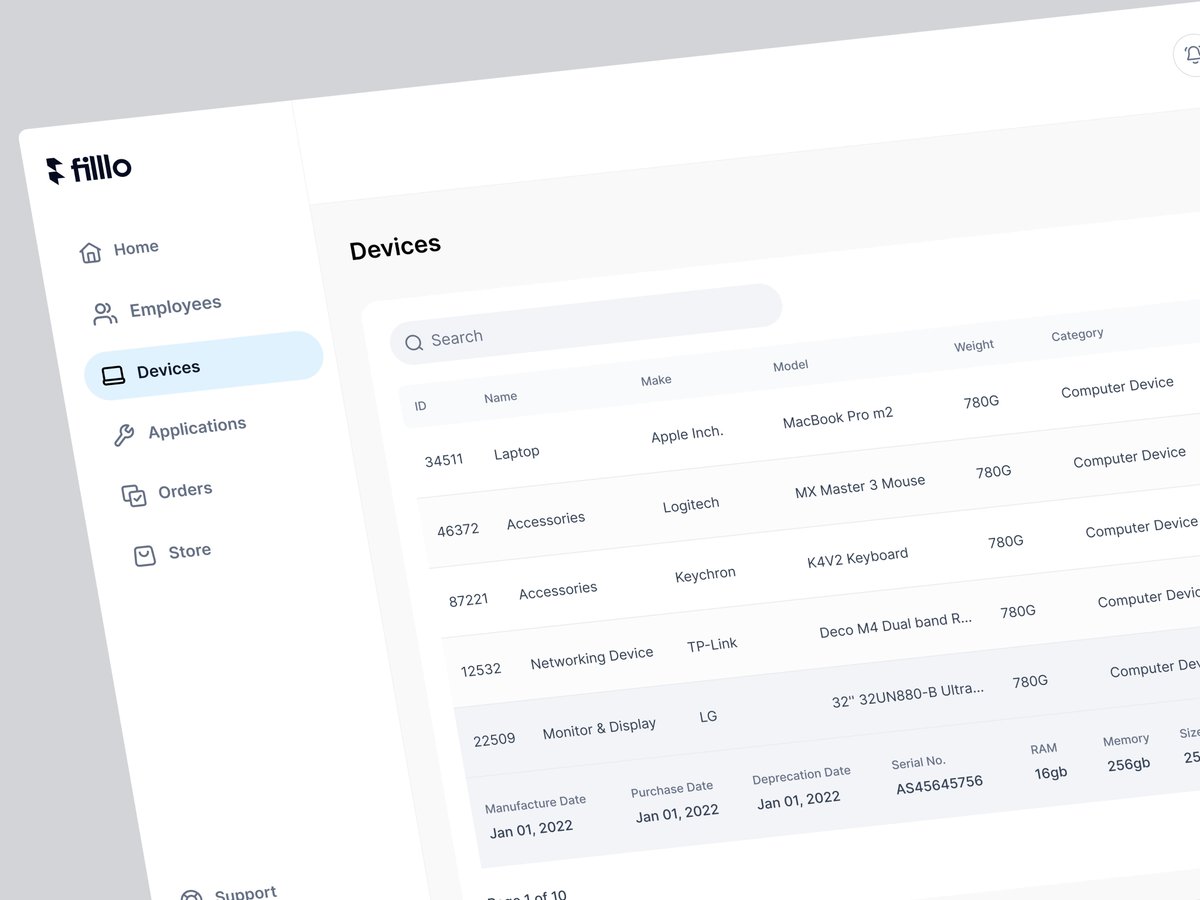Click the Employees people icon
The height and width of the screenshot is (900, 1200).
[105, 314]
